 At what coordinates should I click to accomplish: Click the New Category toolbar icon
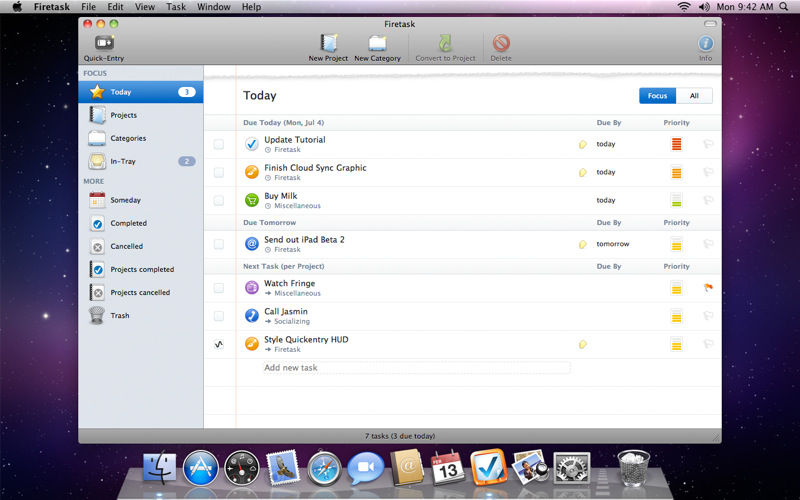[376, 43]
